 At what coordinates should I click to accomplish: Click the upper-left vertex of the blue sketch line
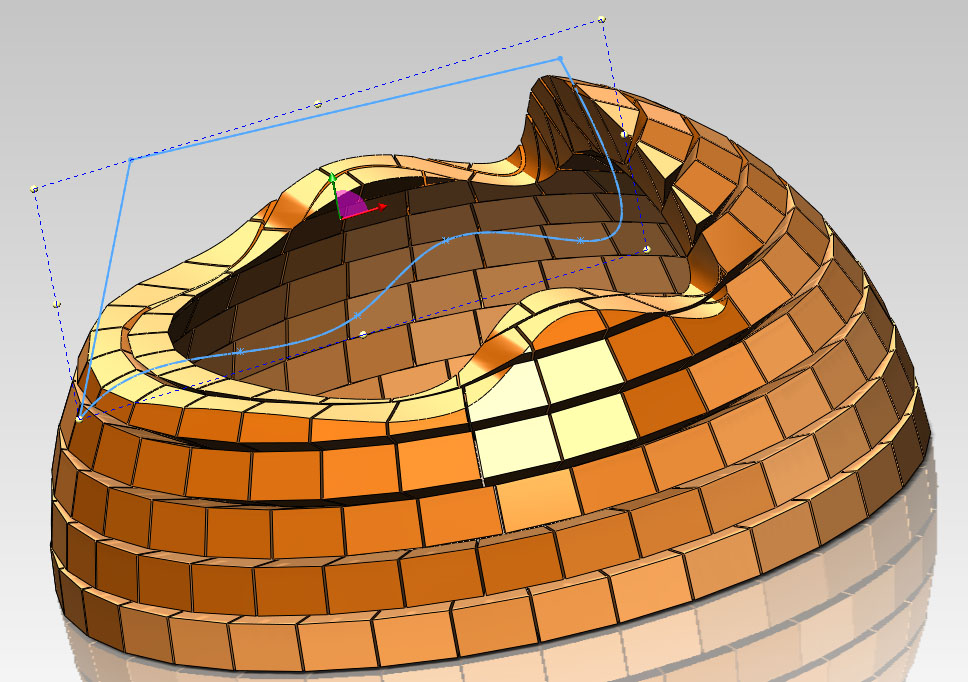click(131, 160)
